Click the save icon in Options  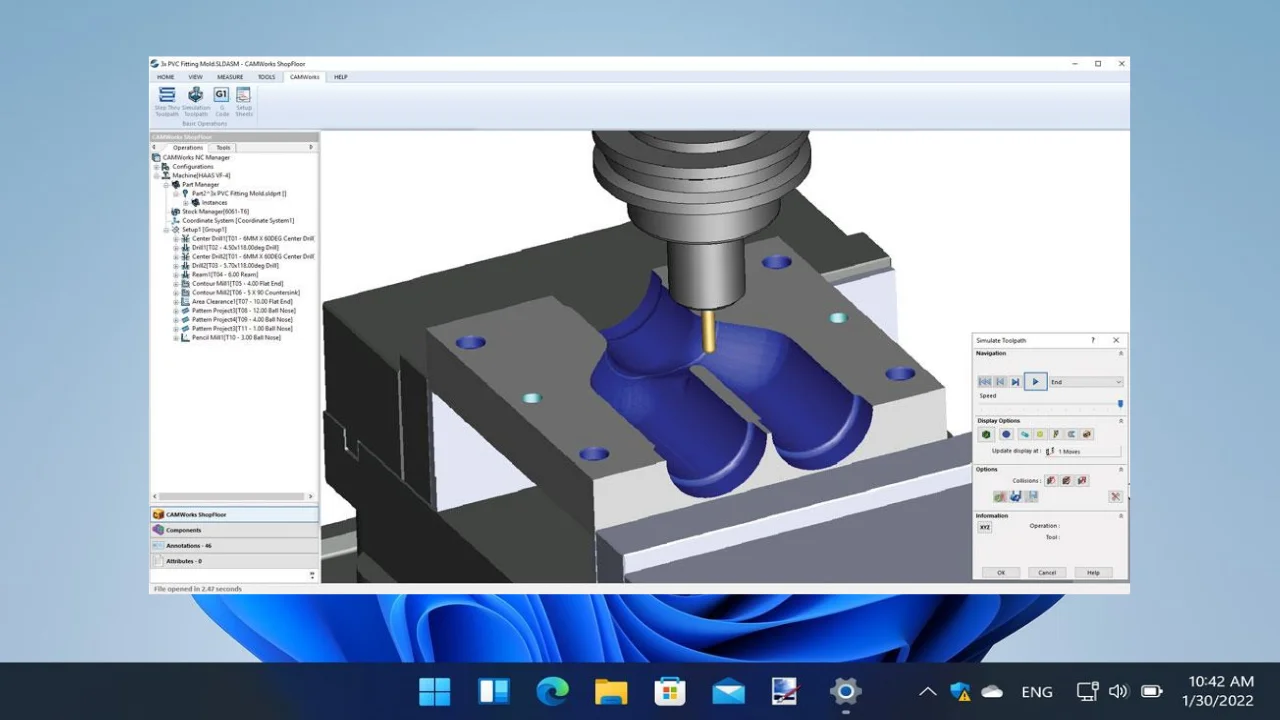[1032, 497]
